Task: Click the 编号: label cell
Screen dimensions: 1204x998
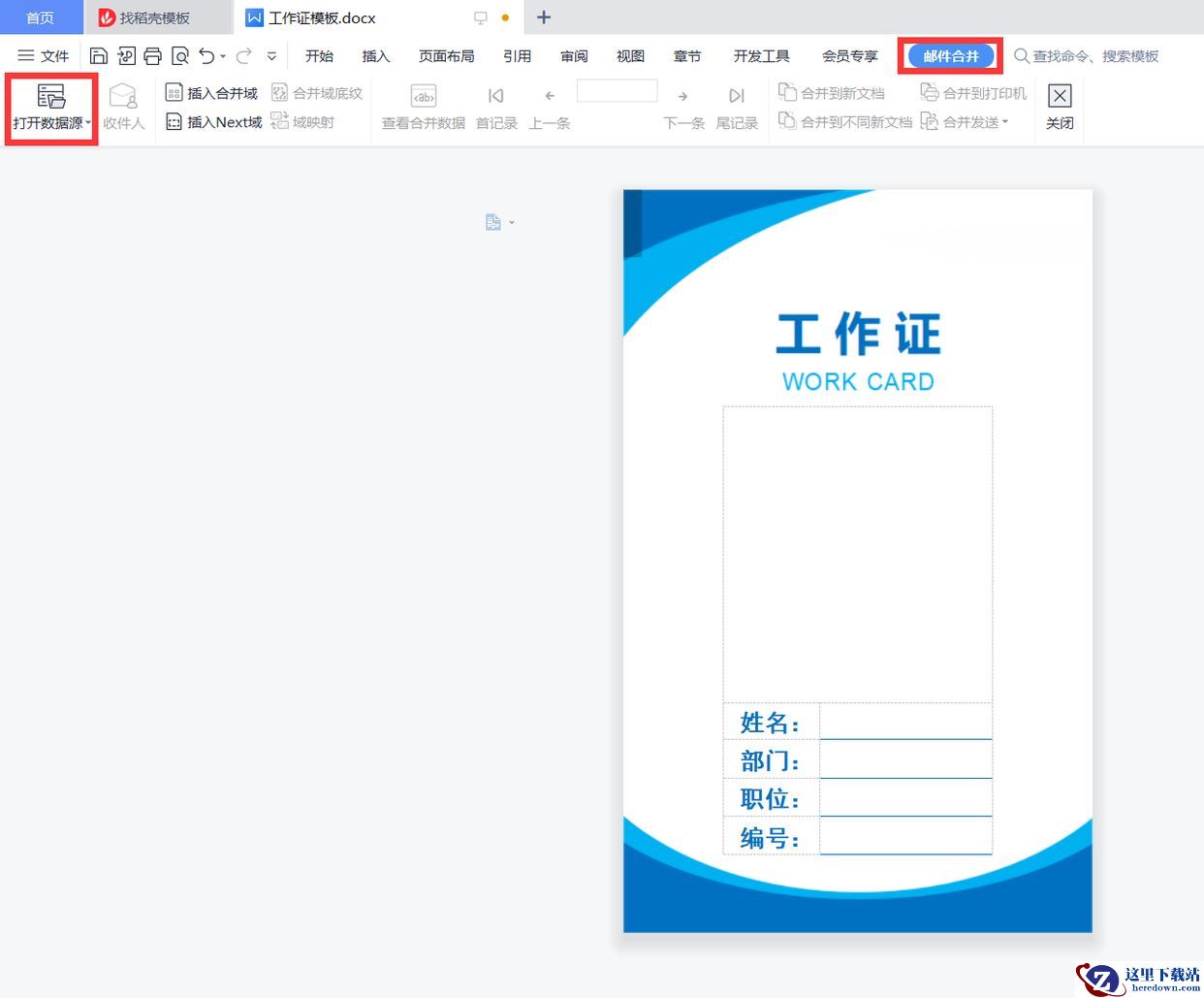Action: pyautogui.click(x=772, y=836)
